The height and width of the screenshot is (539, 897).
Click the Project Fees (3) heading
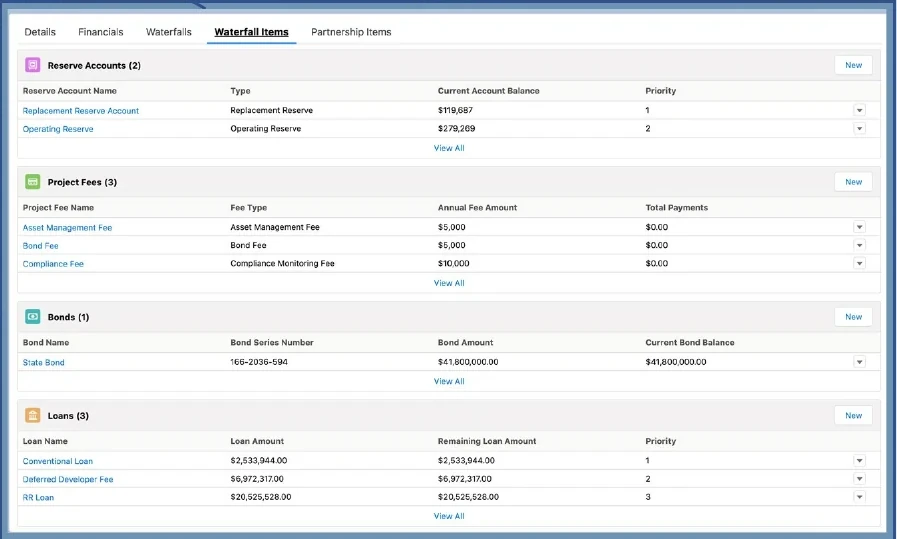[82, 183]
